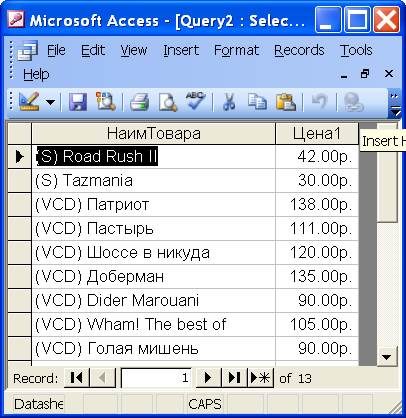Click the price cell 42.00р.
Viewport: 406px width, 418px height.
click(x=317, y=157)
